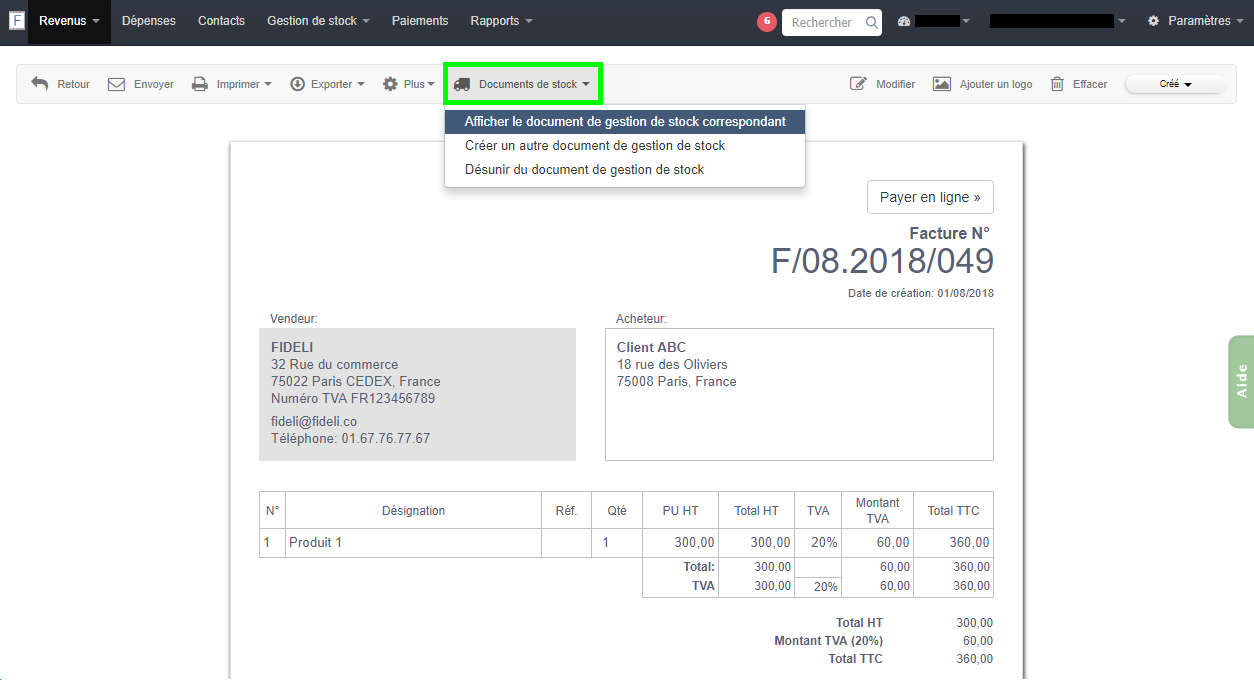Select Afficher le document de gestion de stock correspondant
This screenshot has width=1254, height=680.
pos(624,121)
